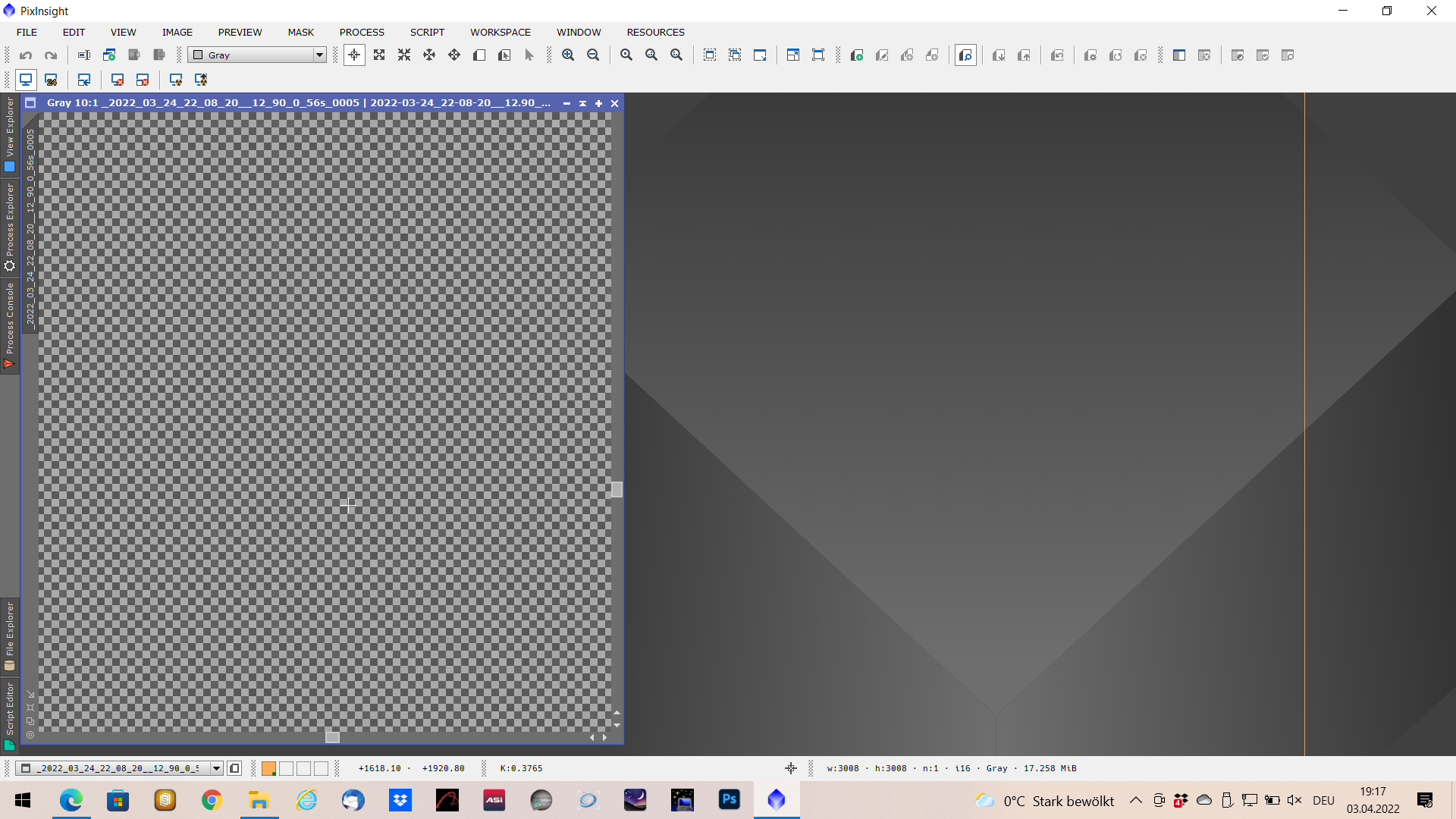Open the view selector dropdown in status bar

(120, 768)
